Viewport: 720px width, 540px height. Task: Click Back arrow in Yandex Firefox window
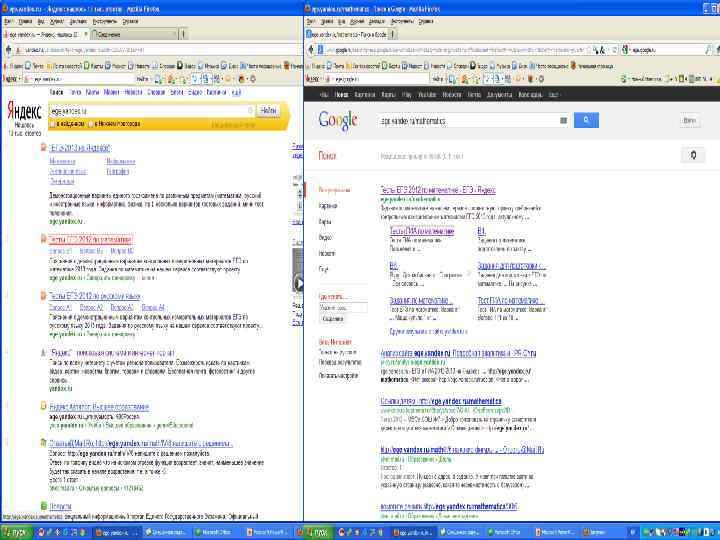[8, 50]
